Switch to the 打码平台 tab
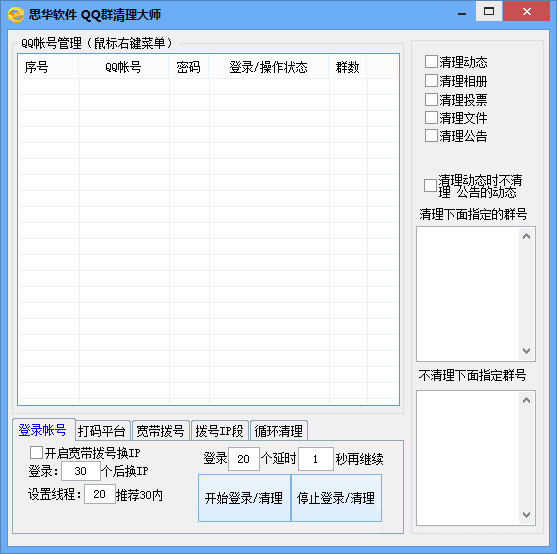557x554 pixels. [x=102, y=431]
